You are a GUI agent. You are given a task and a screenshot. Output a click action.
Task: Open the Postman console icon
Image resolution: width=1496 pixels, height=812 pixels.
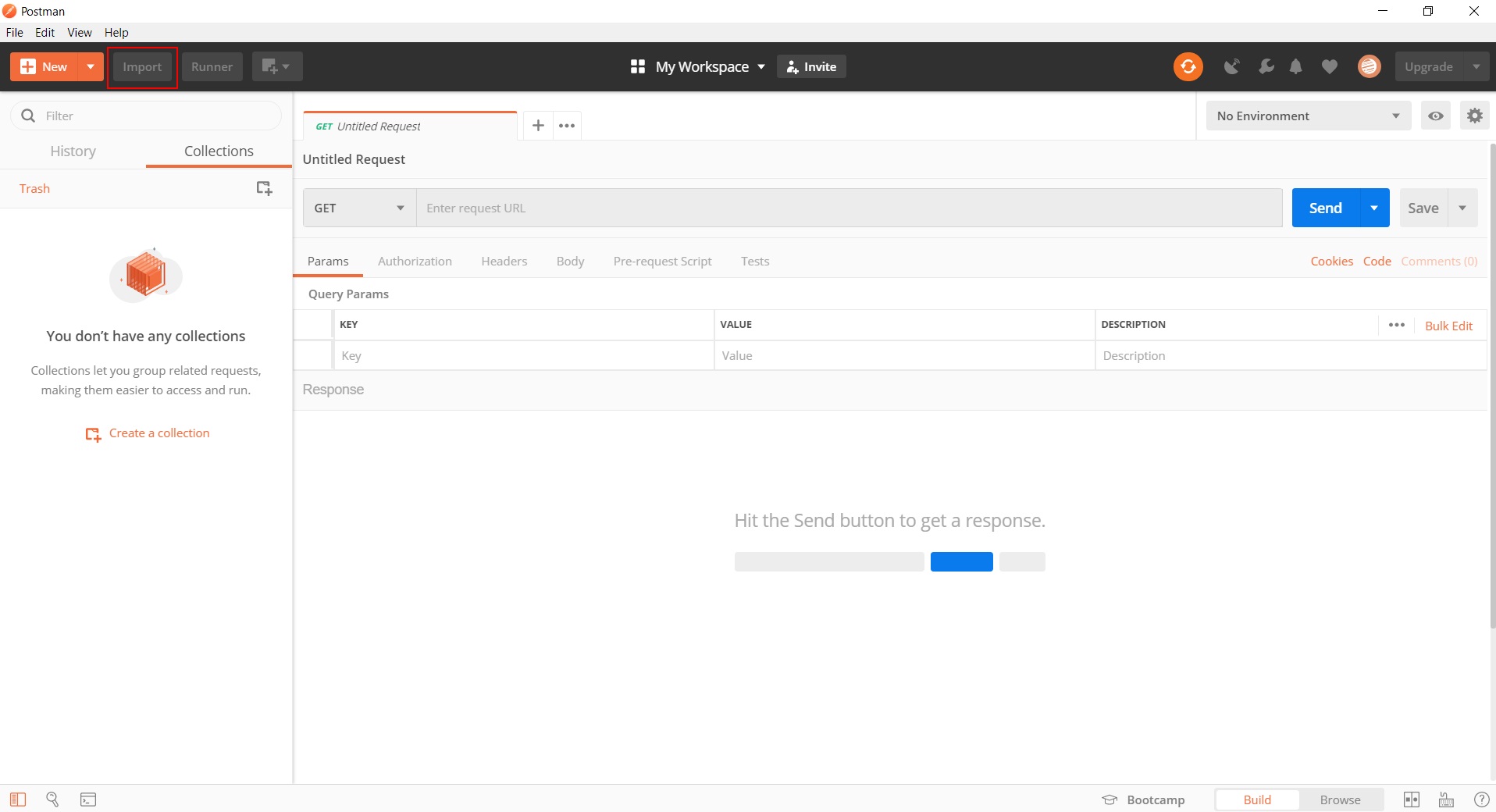point(88,800)
